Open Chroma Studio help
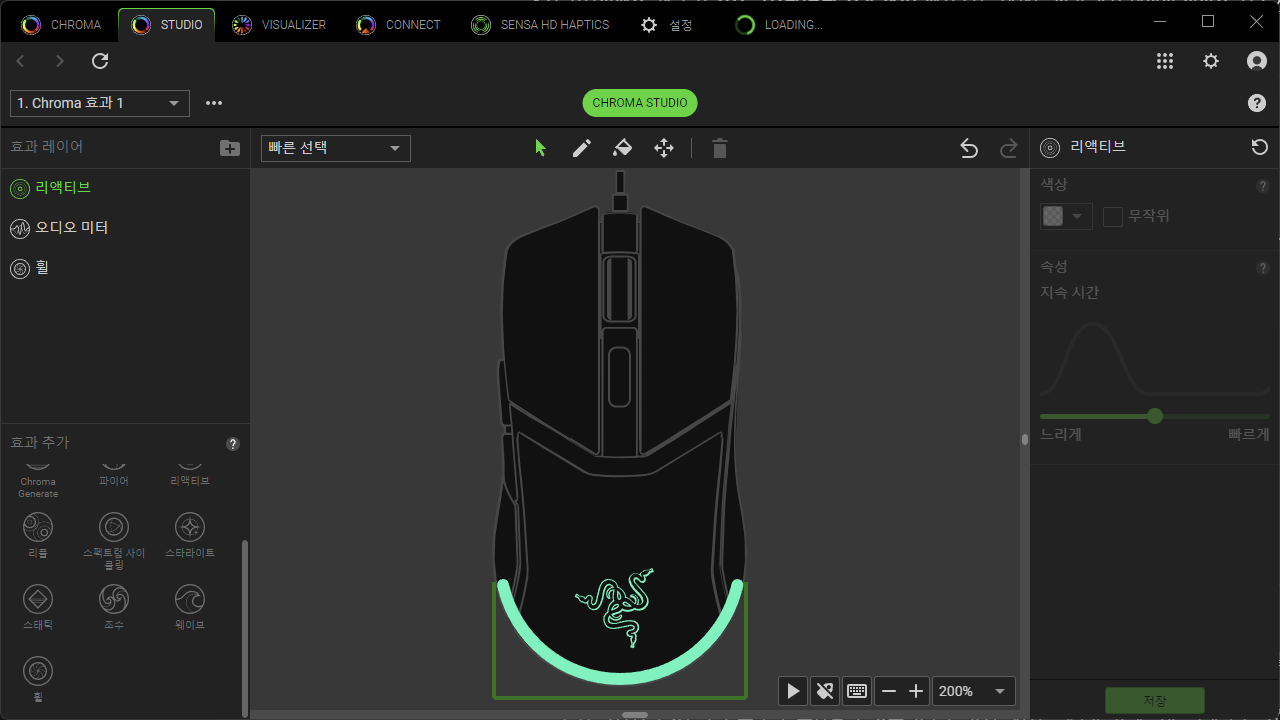 (x=1257, y=103)
